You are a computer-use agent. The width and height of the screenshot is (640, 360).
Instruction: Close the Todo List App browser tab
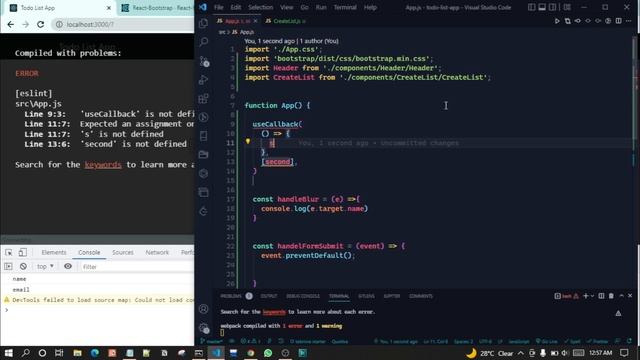point(109,8)
